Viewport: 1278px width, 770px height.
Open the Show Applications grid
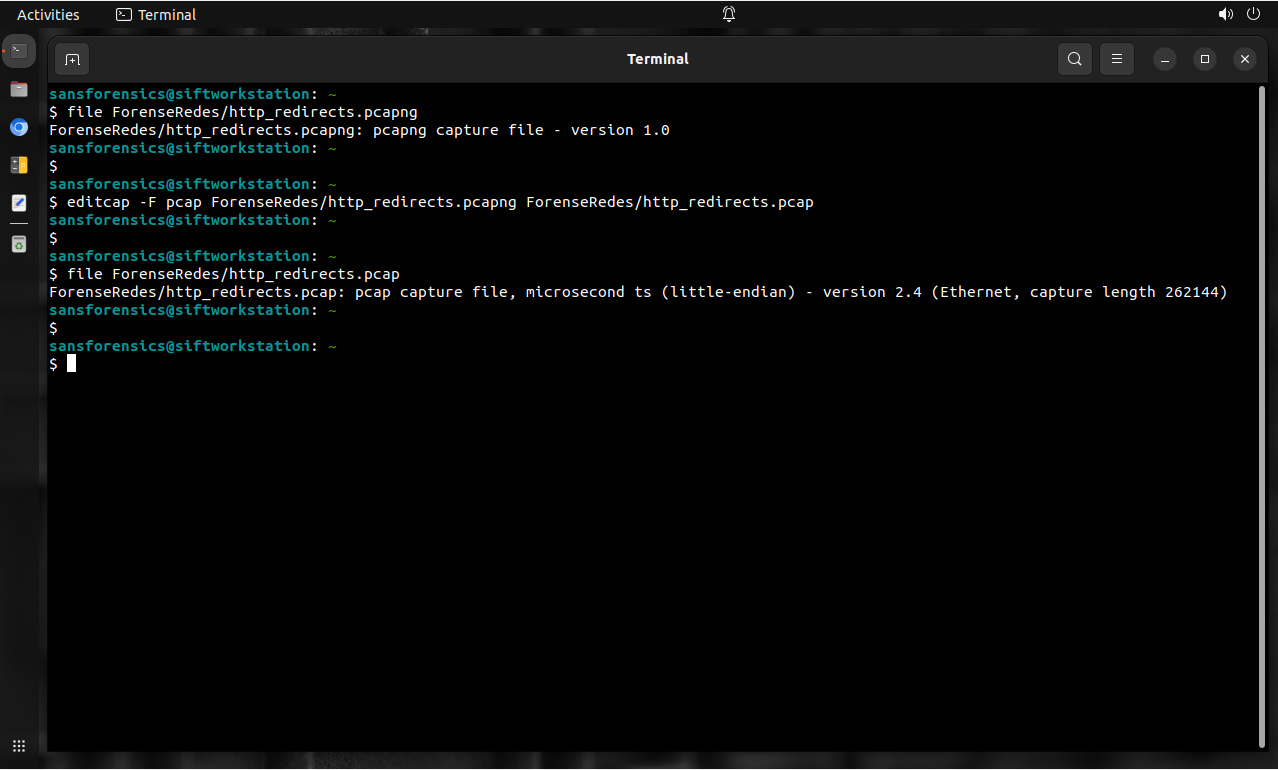18,745
